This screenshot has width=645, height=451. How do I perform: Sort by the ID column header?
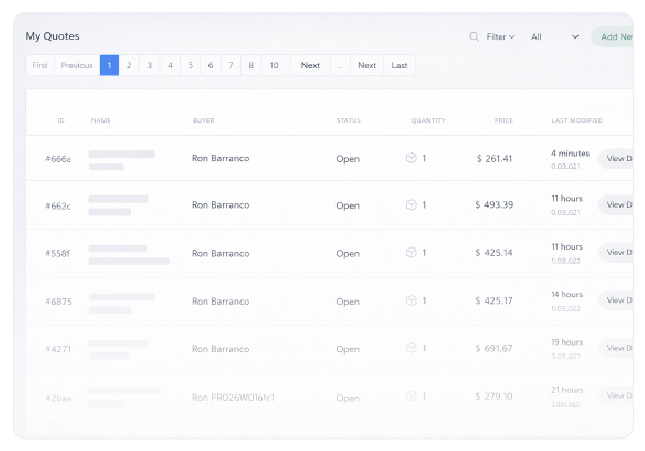pyautogui.click(x=61, y=121)
